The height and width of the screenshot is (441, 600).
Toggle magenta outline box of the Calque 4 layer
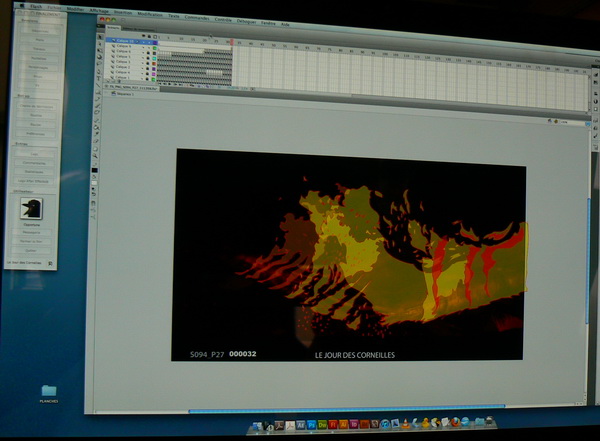154,74
